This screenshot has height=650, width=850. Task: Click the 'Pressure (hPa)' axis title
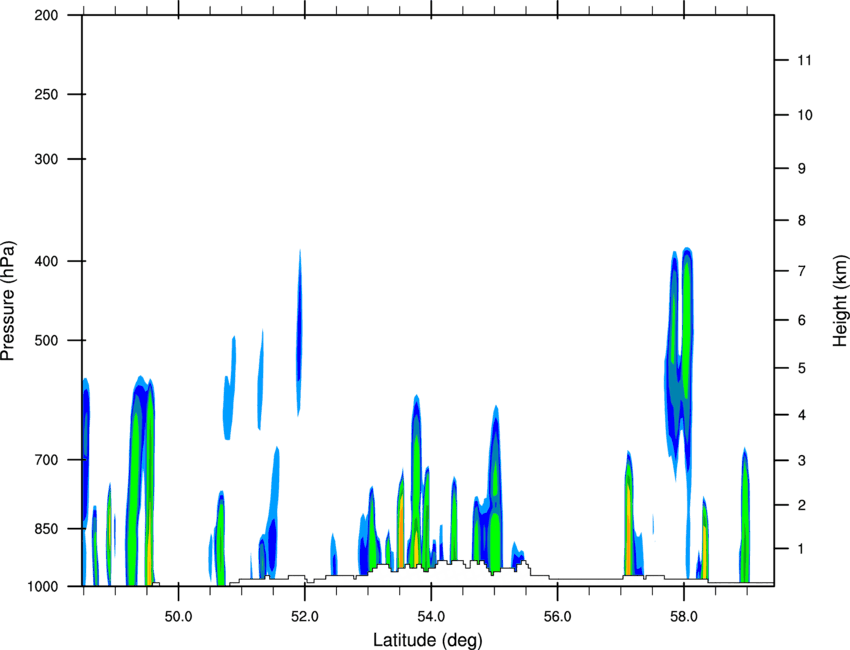8,301
